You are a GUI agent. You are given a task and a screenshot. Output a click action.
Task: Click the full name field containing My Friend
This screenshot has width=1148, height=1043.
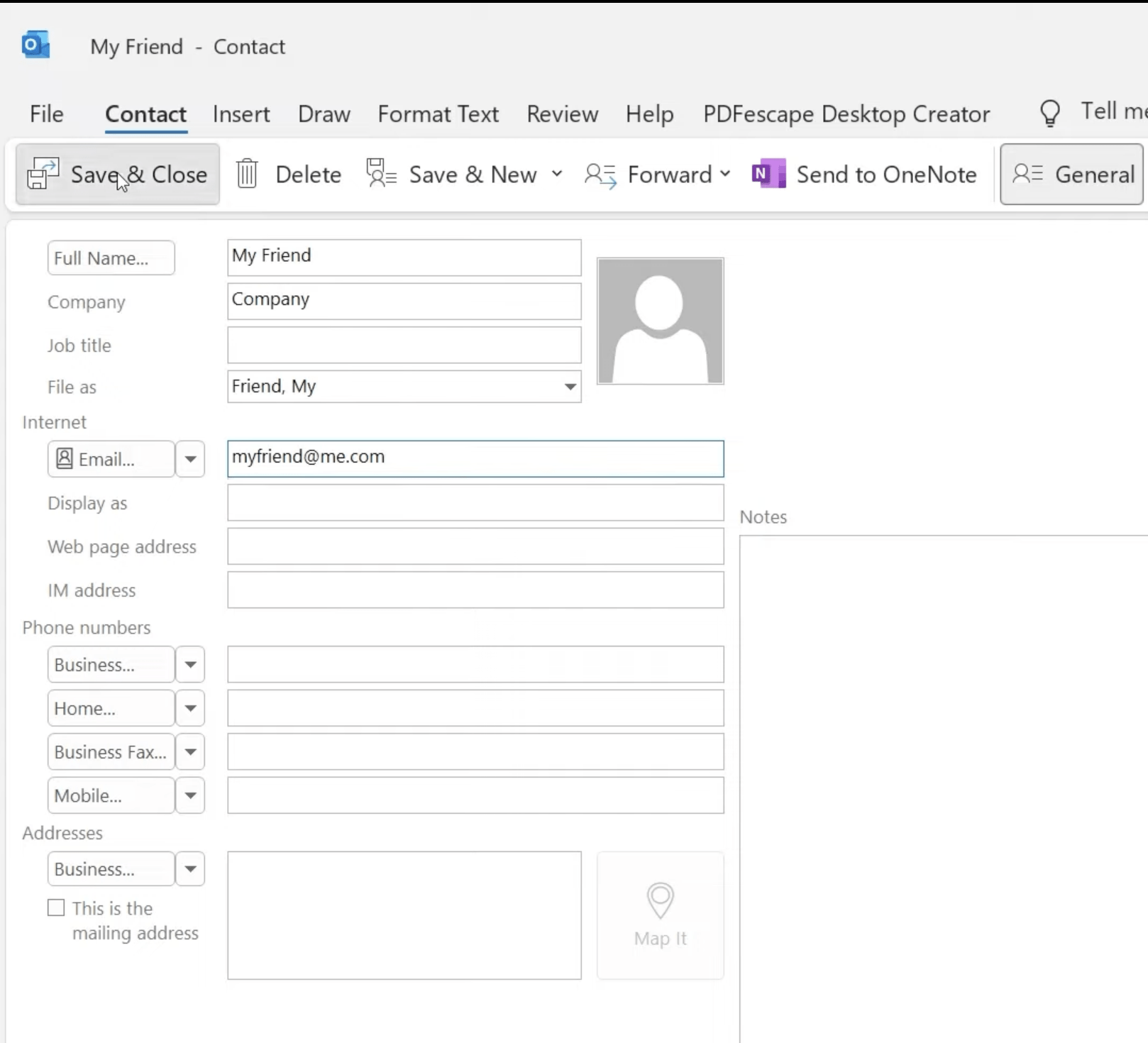coord(404,258)
